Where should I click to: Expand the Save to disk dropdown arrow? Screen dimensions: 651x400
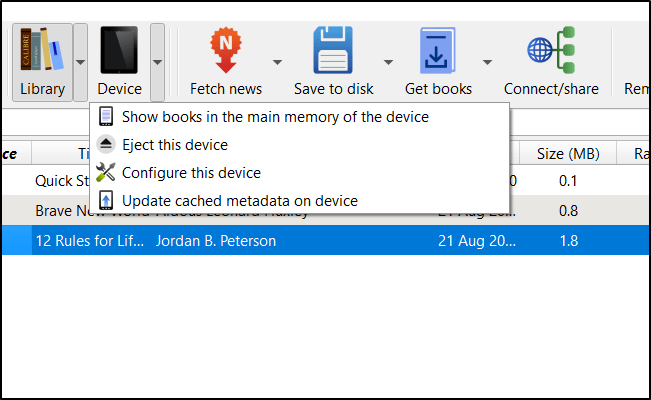pyautogui.click(x=387, y=62)
